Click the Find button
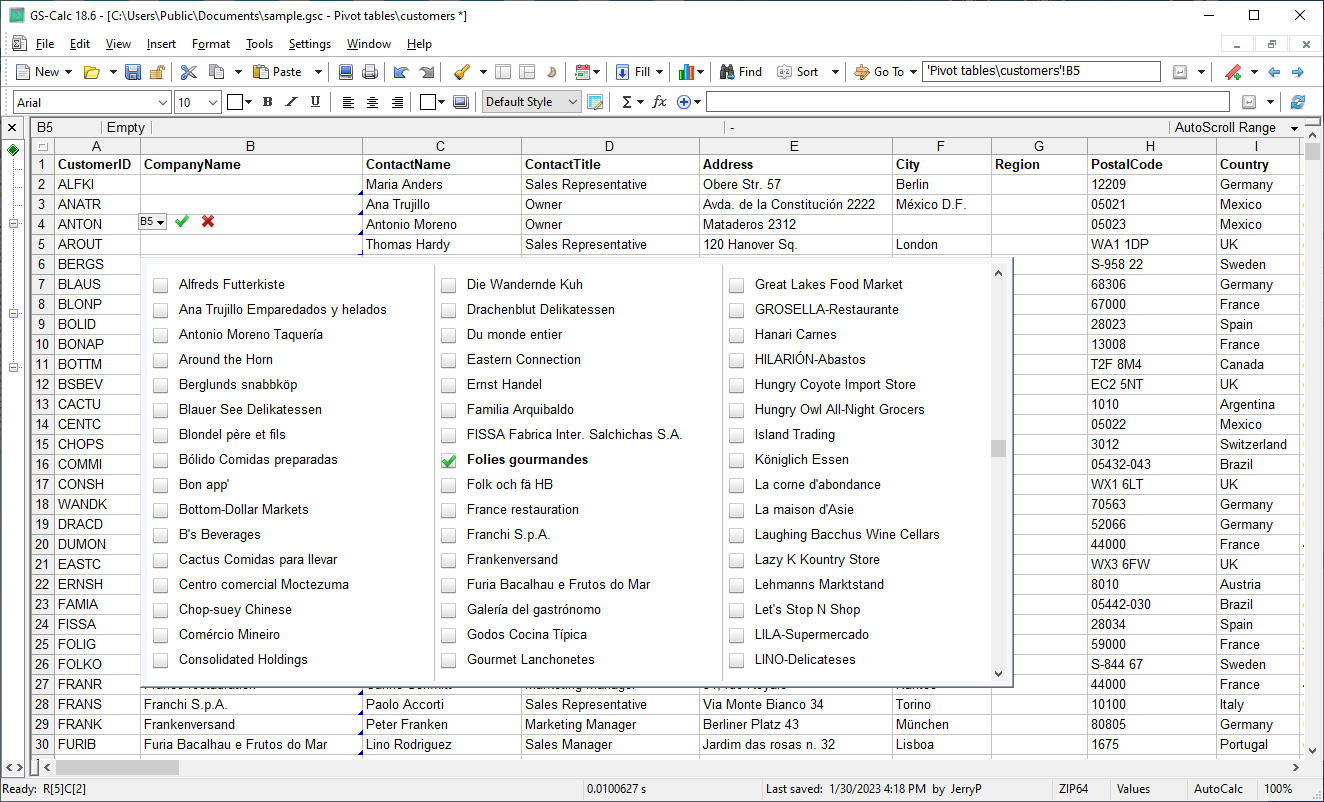Viewport: 1324px width, 802px height. tap(740, 72)
